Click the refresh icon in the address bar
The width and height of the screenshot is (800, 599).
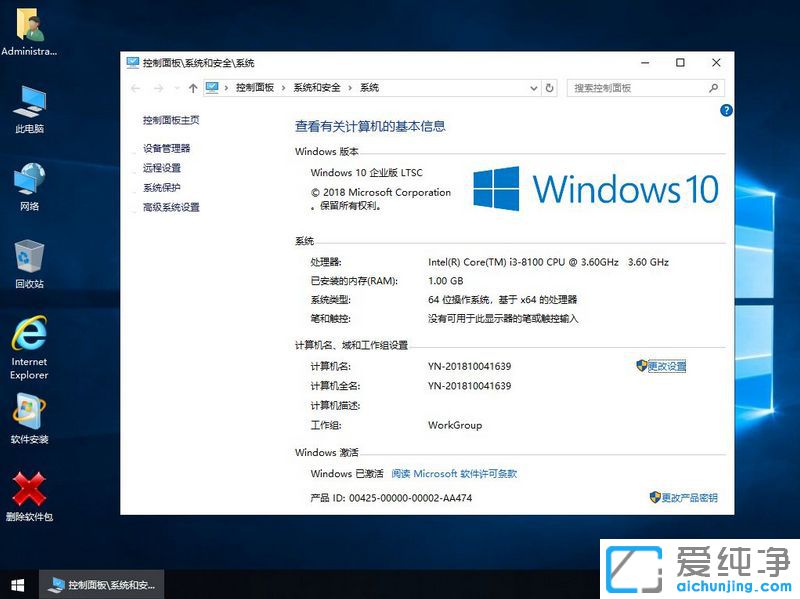click(548, 87)
